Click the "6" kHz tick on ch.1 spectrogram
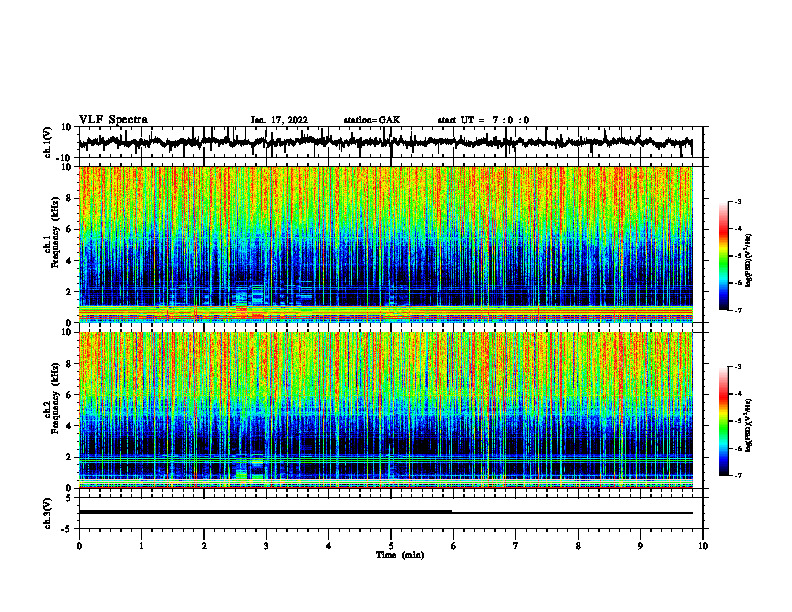Image resolution: width=792 pixels, height=612 pixels. [70, 230]
